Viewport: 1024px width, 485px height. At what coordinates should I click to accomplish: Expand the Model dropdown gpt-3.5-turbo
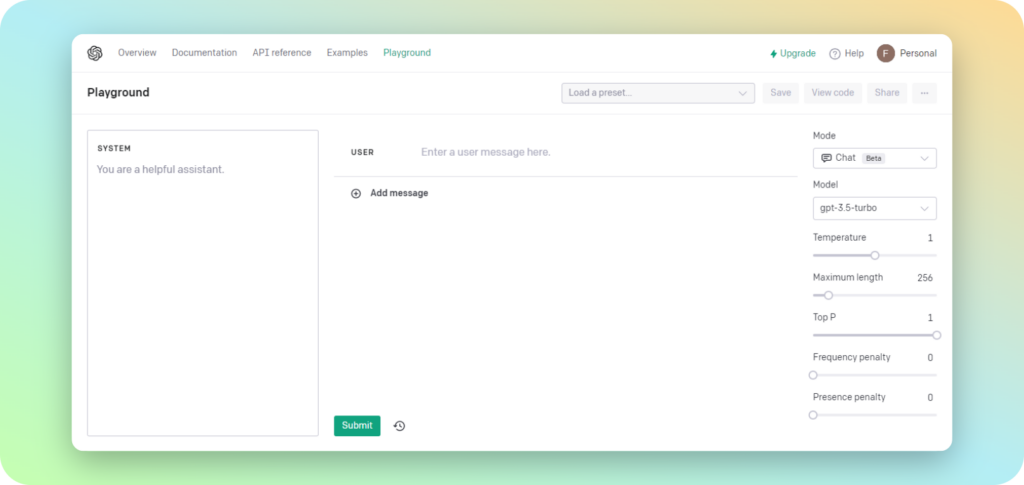pyautogui.click(x=874, y=208)
